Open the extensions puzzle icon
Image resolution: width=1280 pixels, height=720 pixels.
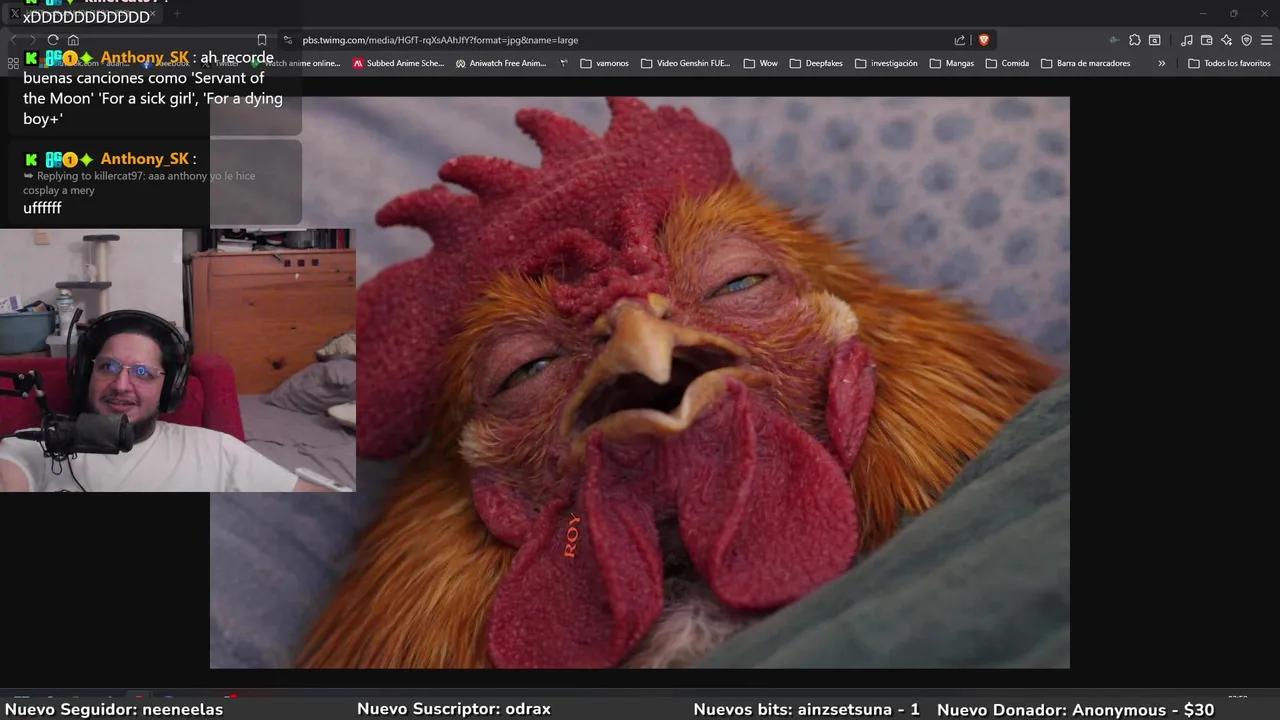click(1135, 40)
